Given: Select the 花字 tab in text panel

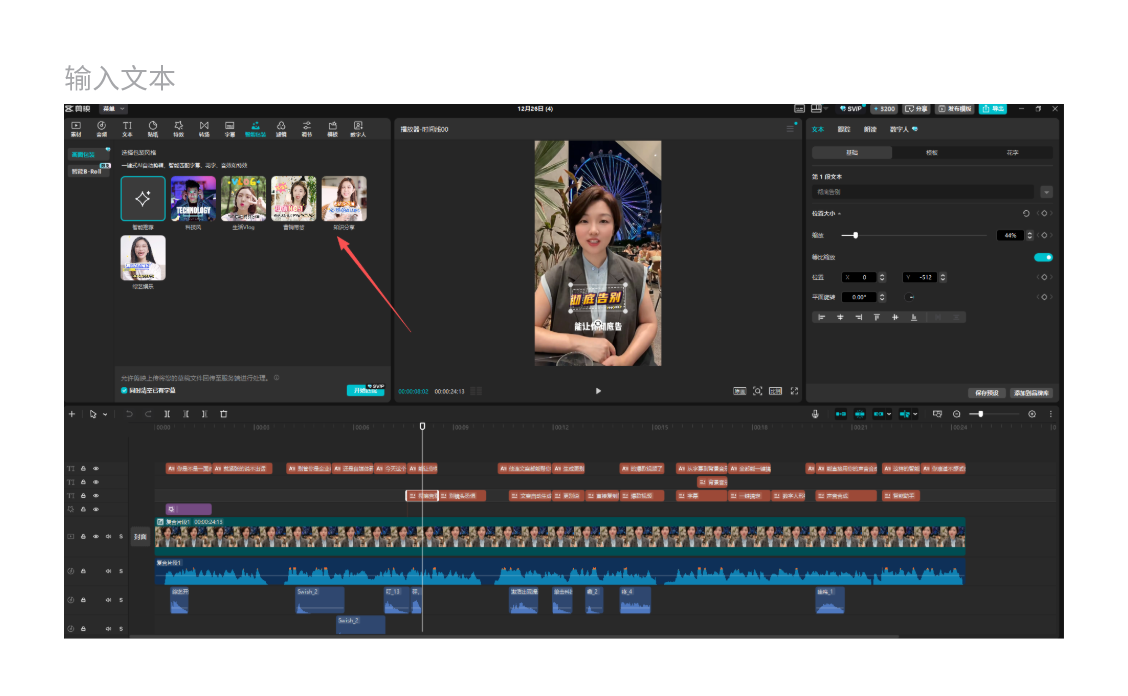Looking at the screenshot, I should tap(1012, 153).
